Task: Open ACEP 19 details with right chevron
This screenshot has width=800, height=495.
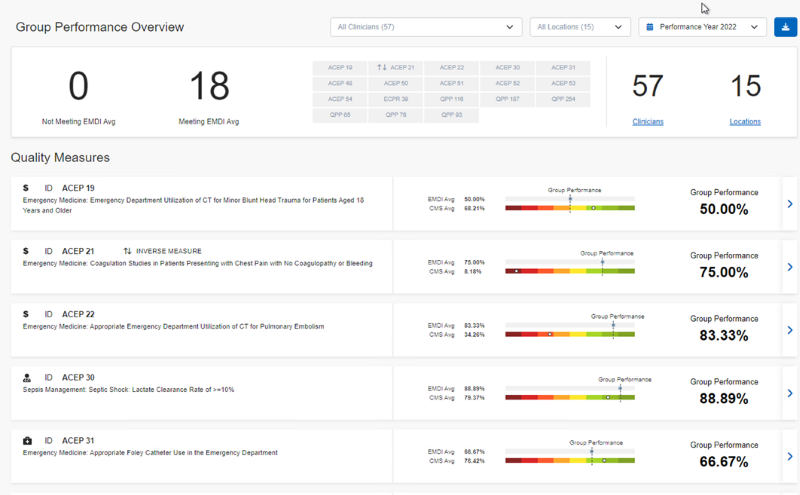Action: (789, 204)
